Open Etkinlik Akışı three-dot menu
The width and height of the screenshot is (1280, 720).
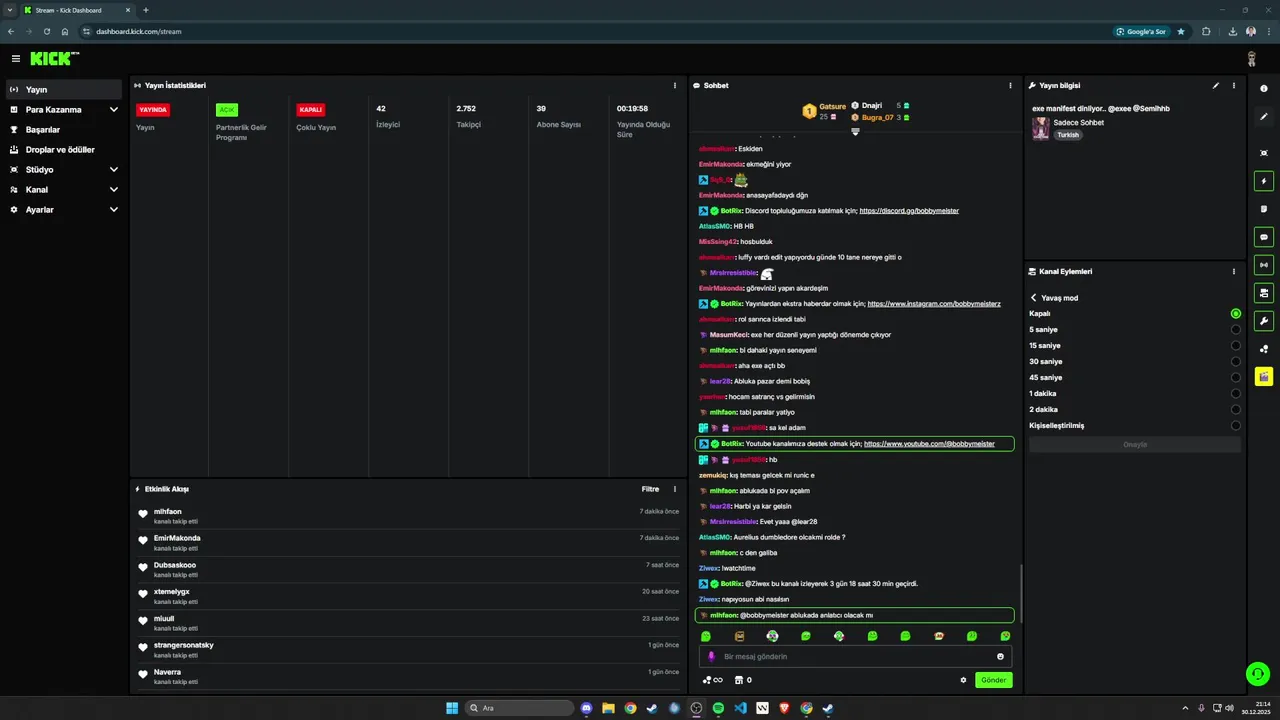[x=675, y=489]
